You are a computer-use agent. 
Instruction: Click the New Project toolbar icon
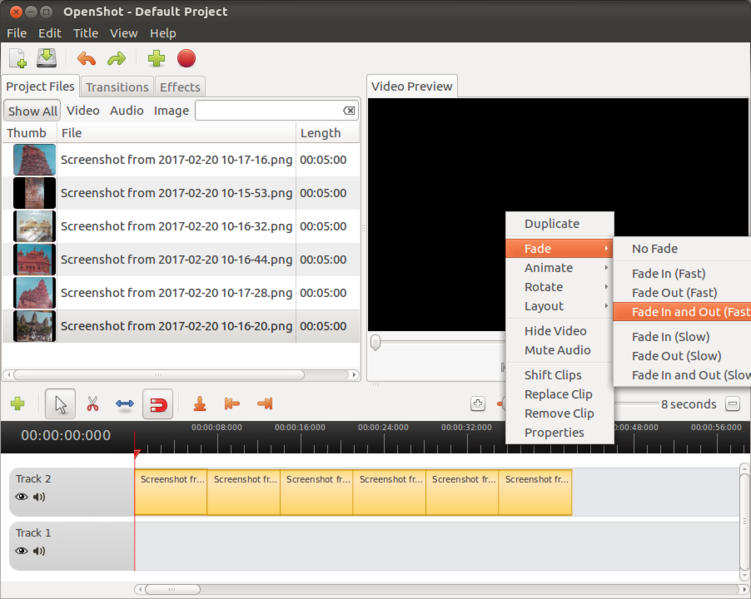pos(18,59)
